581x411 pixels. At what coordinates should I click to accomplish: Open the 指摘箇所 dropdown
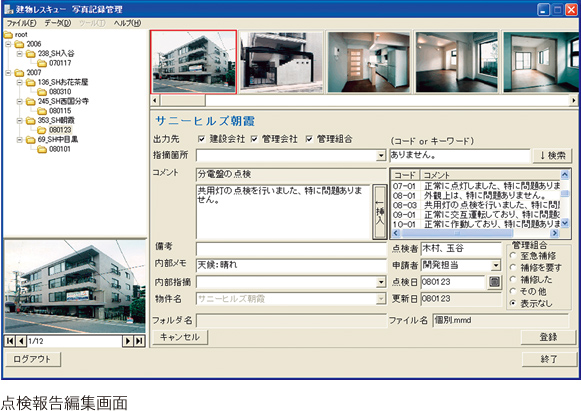pyautogui.click(x=381, y=155)
